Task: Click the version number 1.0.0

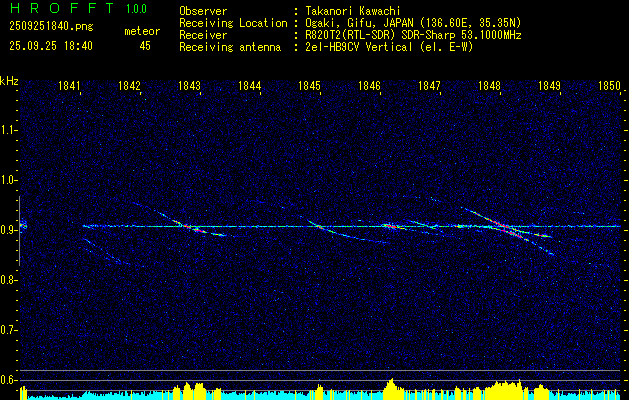Action: click(x=136, y=9)
